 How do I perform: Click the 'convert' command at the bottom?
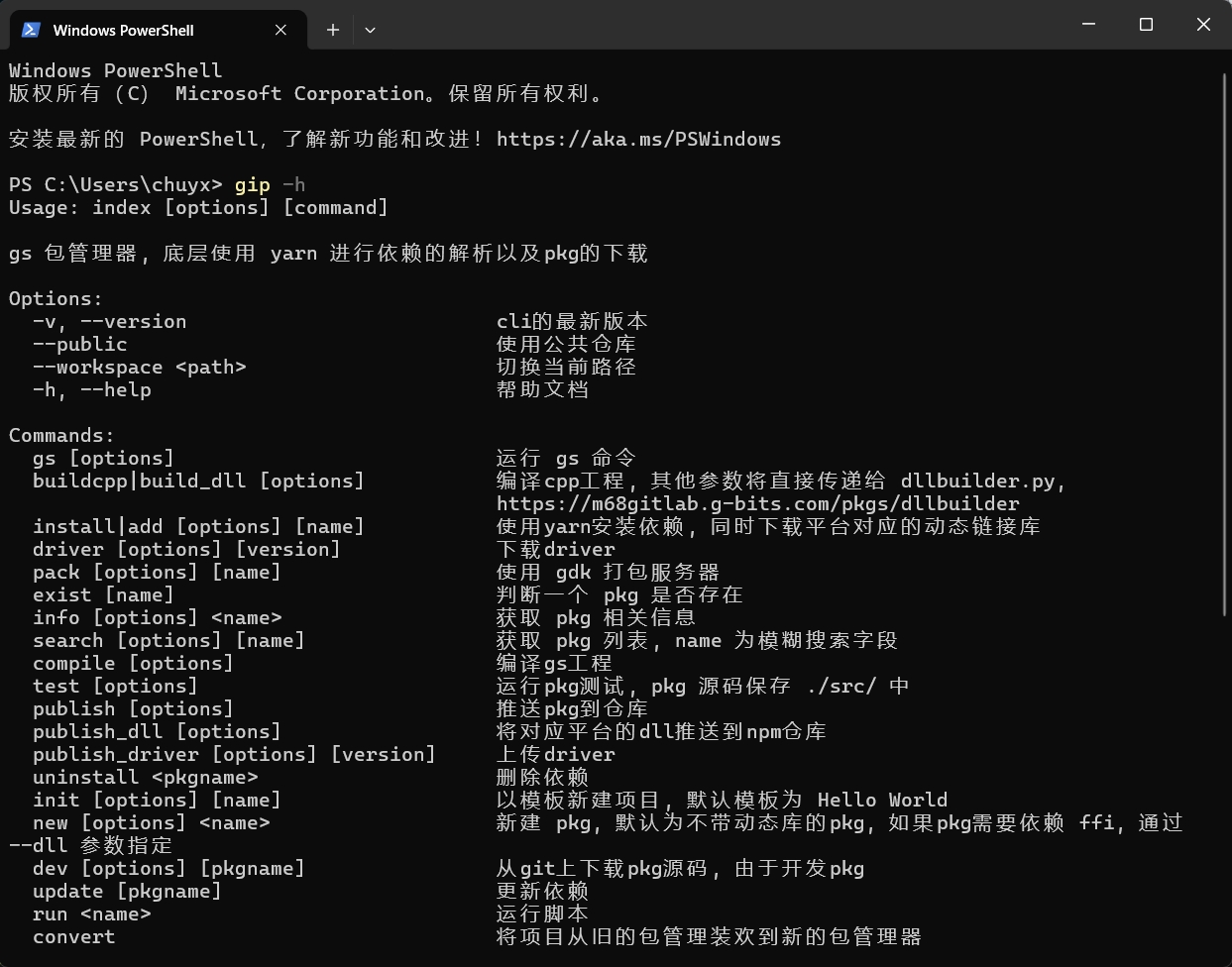click(x=73, y=937)
